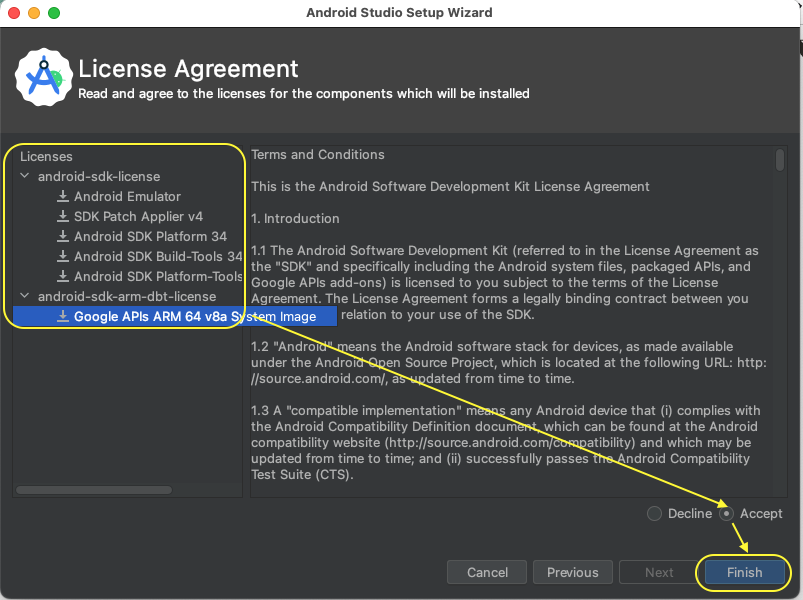Click download icon beside Android SDK Platform-Tools
Viewport: 803px width, 600px height.
coord(63,276)
